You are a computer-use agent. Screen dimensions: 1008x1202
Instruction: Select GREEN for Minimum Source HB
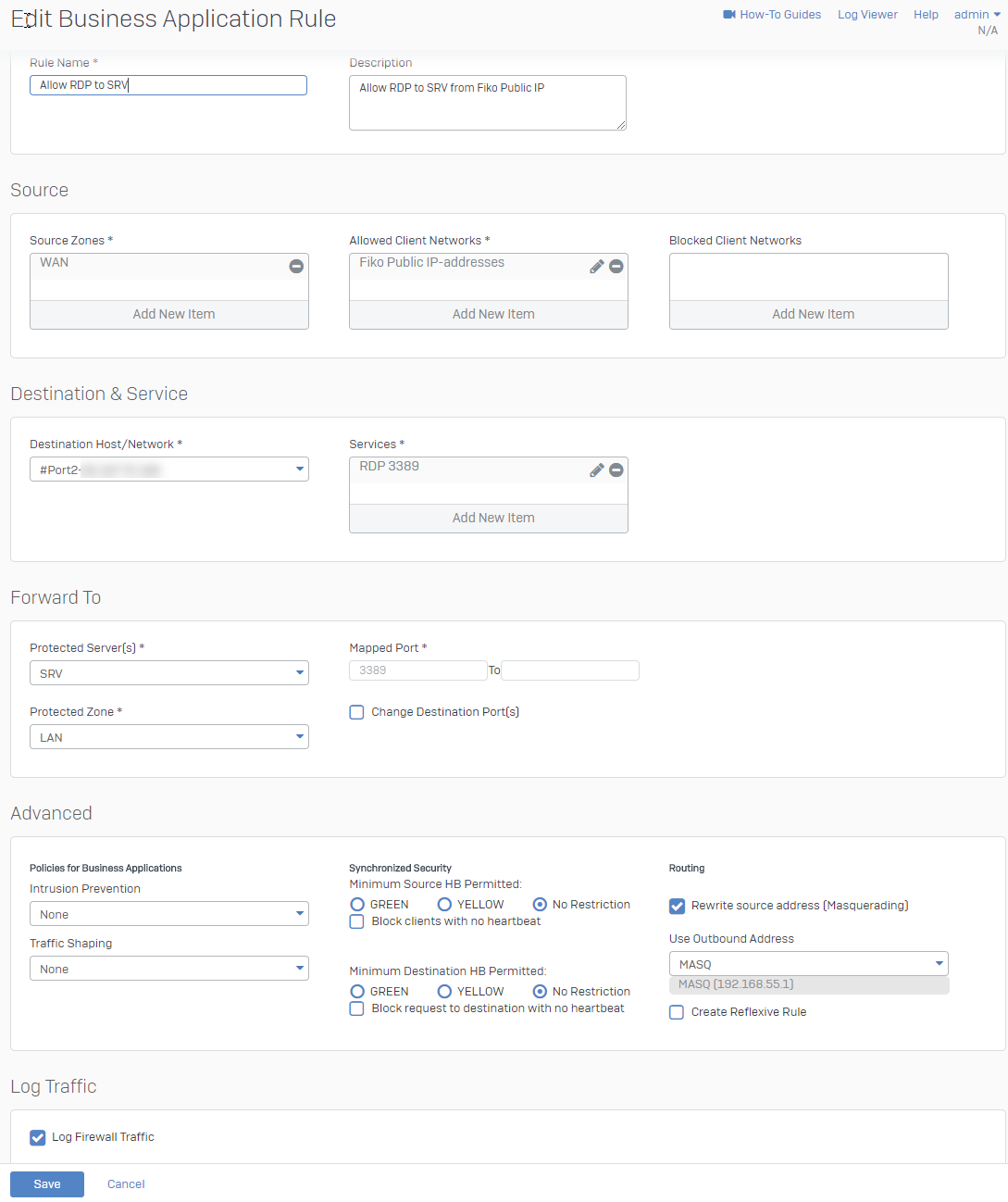pos(357,905)
